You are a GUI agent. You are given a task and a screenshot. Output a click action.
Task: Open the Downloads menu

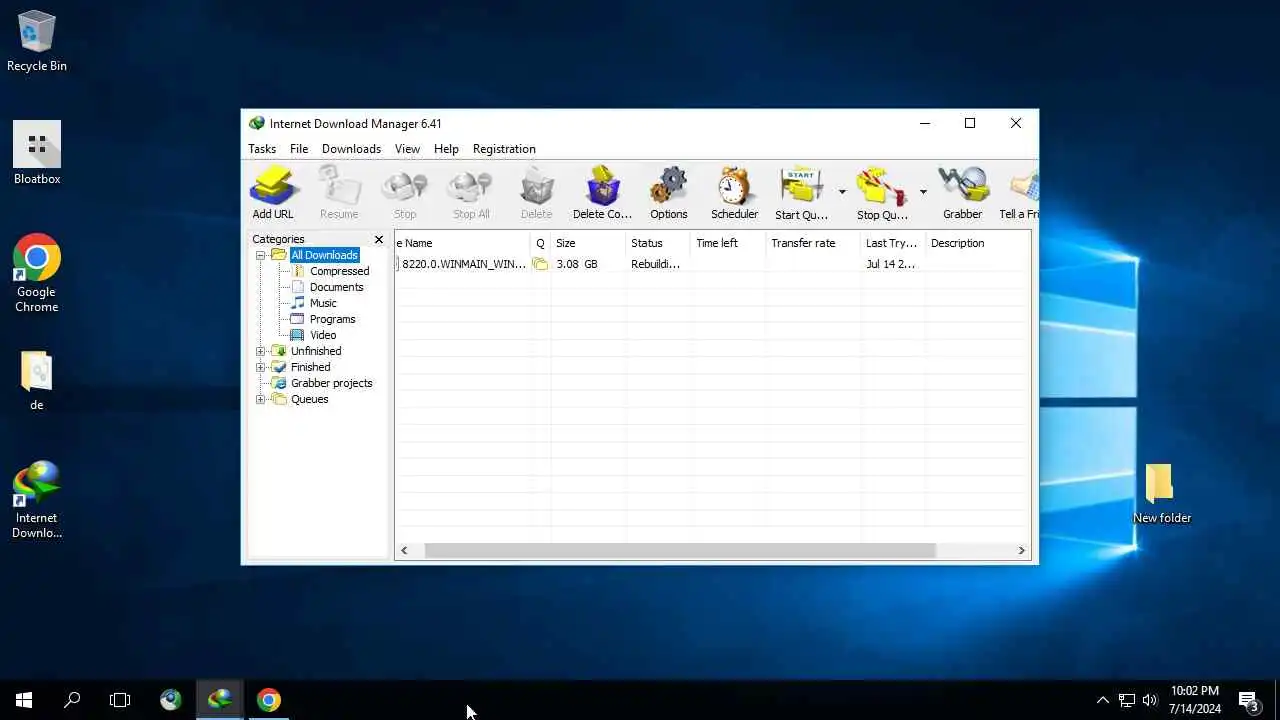[x=351, y=149]
